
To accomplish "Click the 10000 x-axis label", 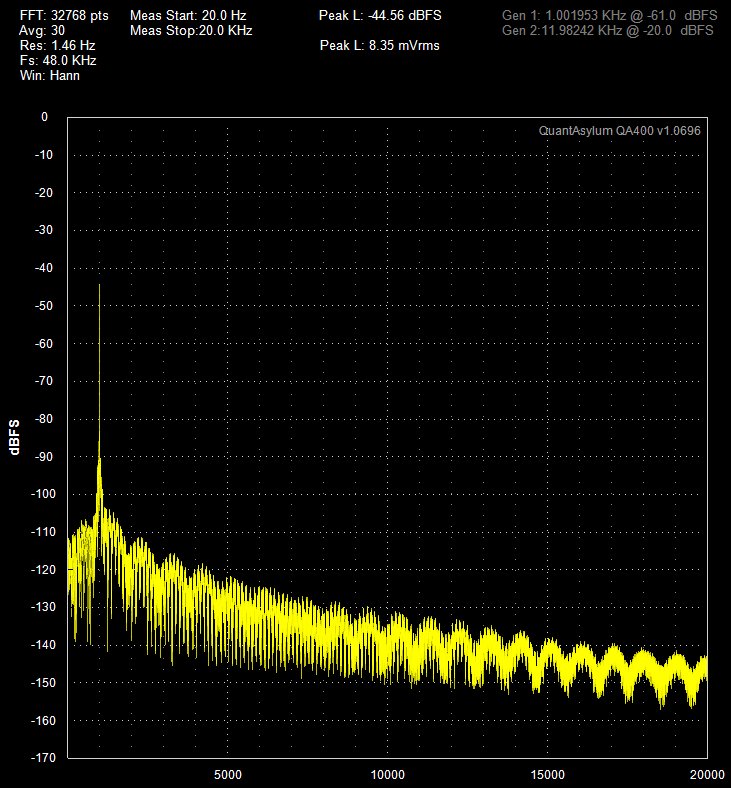I will (387, 774).
